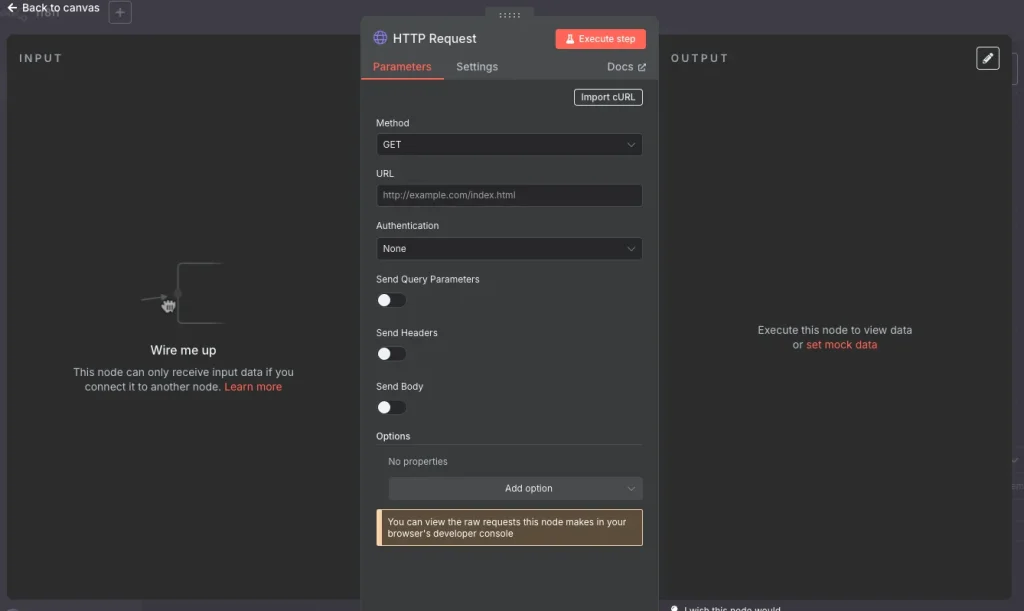
Task: Enable the Send Headers switch
Action: click(391, 354)
